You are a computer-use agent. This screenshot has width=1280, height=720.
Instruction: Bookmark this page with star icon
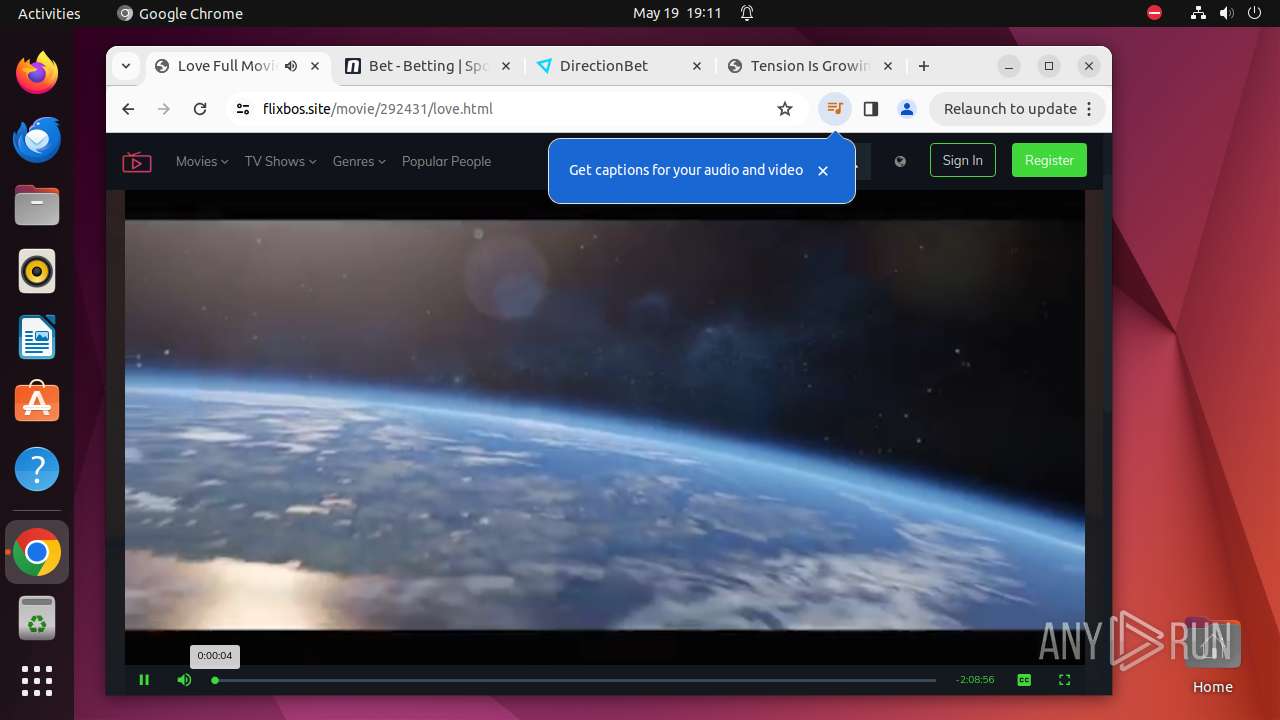point(785,109)
